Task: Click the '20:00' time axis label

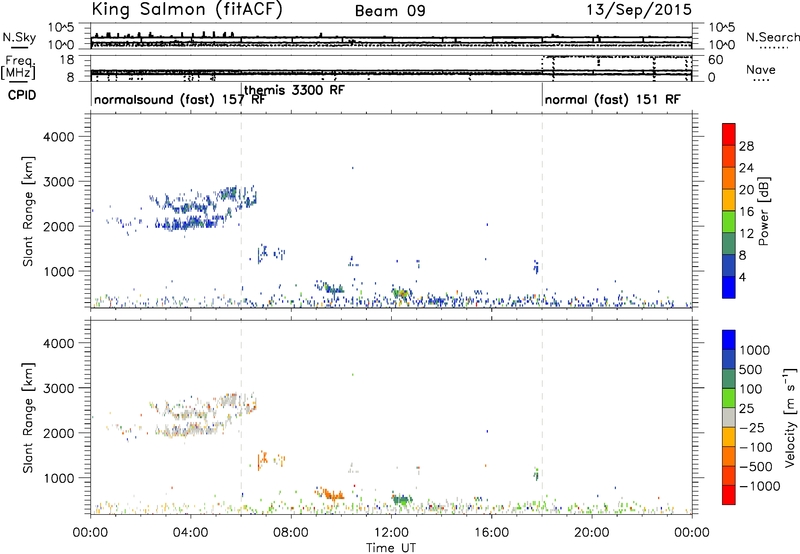Action: (x=591, y=533)
